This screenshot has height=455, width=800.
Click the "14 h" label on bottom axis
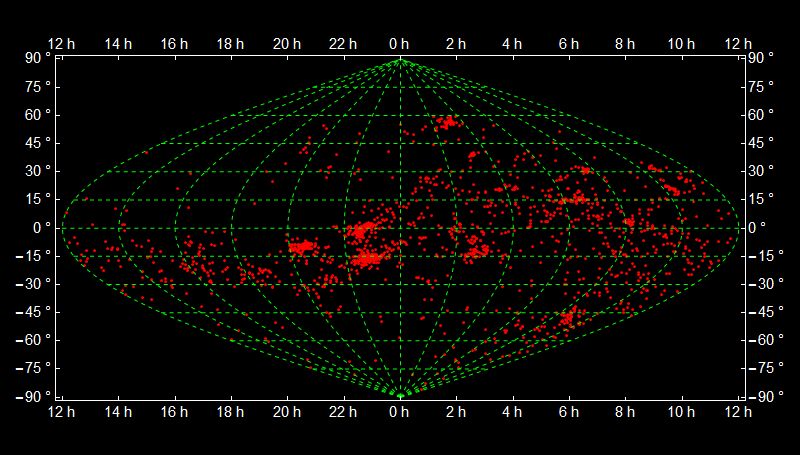(x=118, y=412)
